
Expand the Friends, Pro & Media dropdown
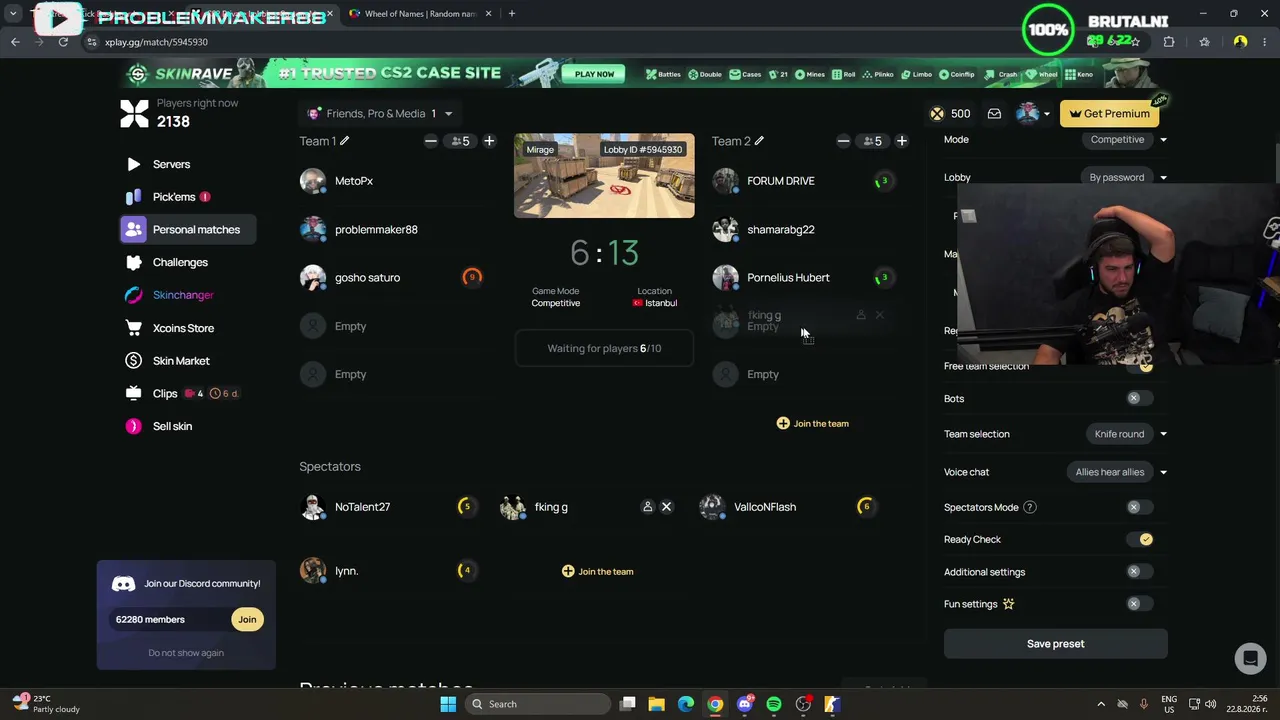[380, 114]
